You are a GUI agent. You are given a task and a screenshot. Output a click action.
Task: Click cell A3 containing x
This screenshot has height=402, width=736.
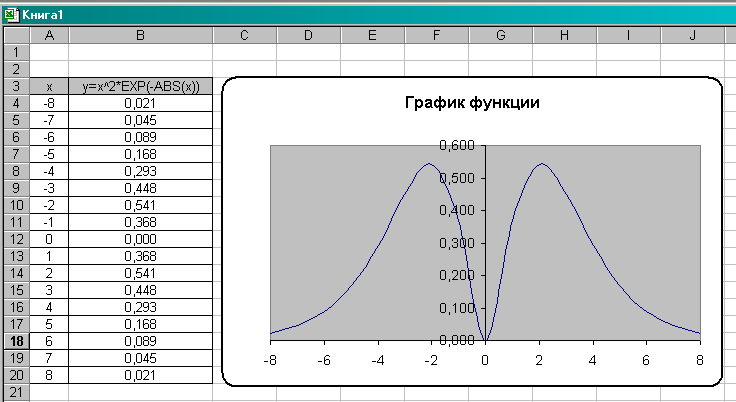click(49, 86)
